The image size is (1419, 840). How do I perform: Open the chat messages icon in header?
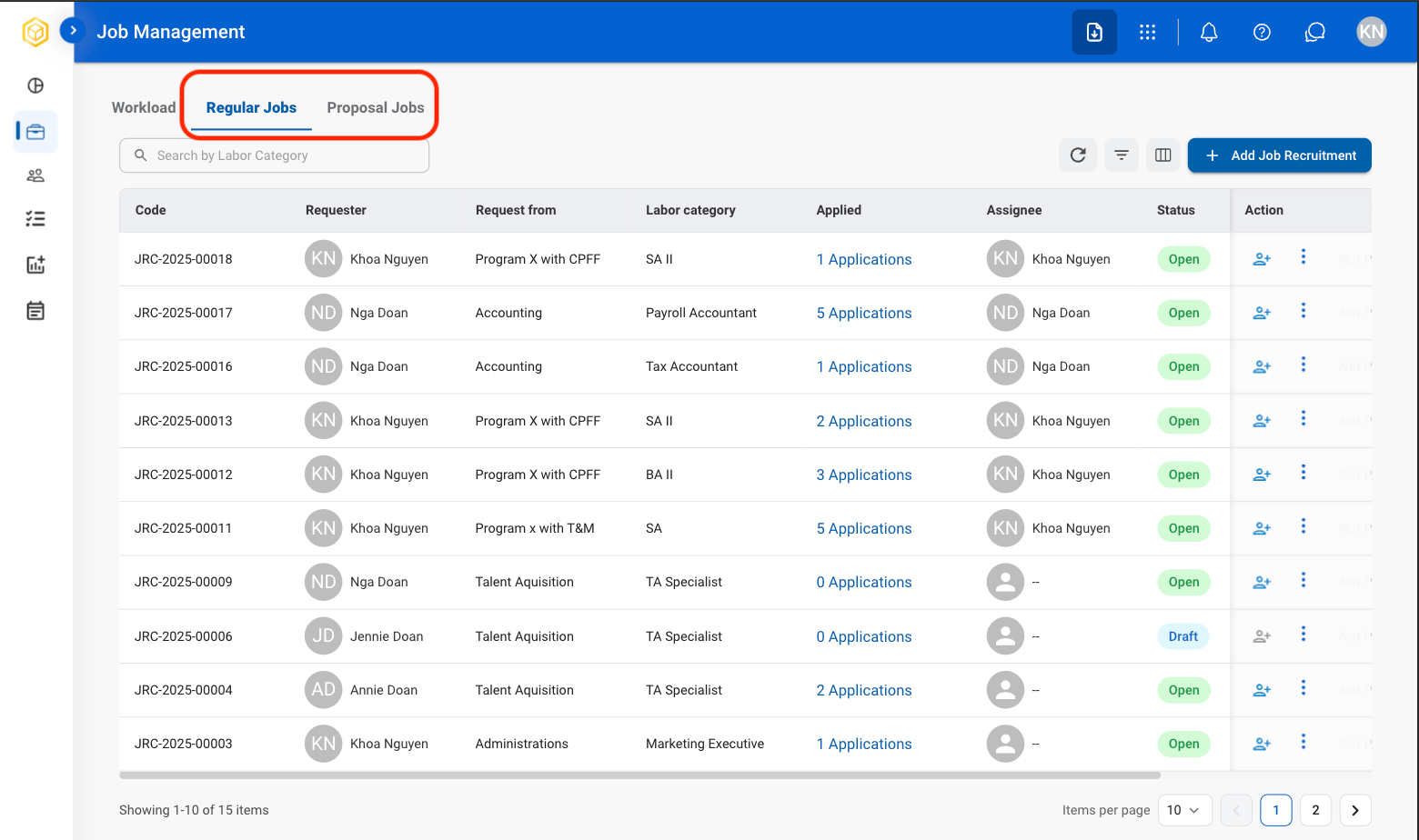[x=1314, y=32]
